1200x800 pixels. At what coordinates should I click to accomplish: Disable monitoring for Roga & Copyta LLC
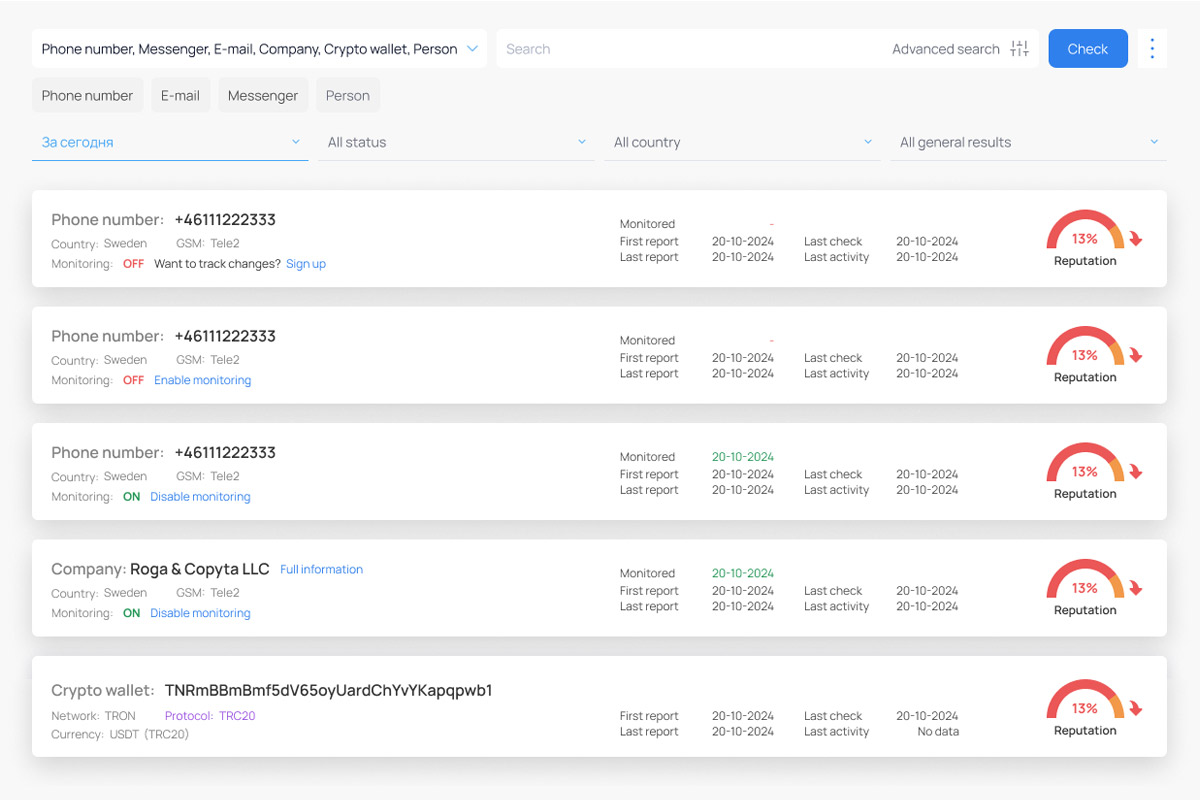point(200,613)
